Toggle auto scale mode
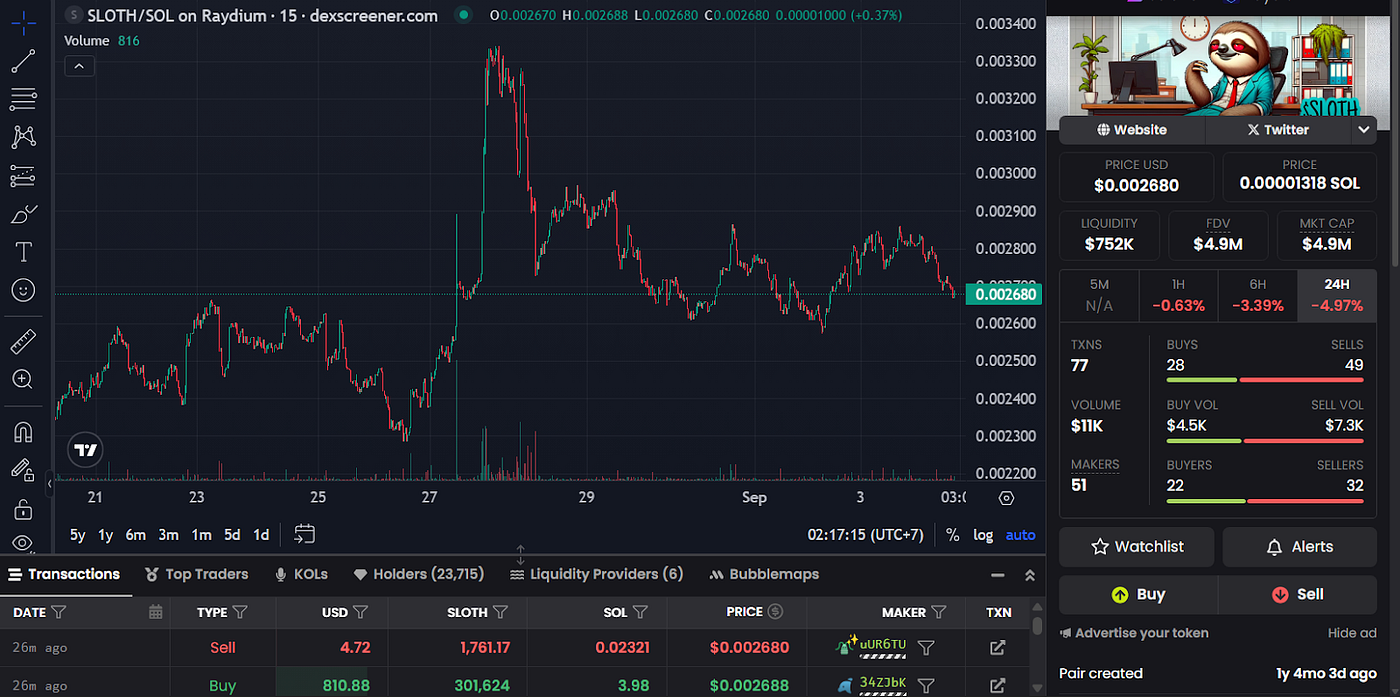This screenshot has height=697, width=1400. [1020, 535]
